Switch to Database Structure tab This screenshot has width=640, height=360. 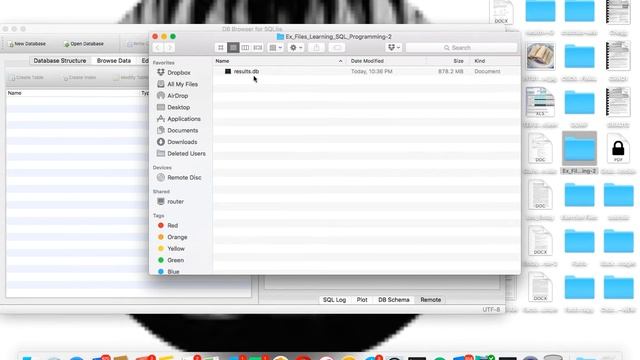[60, 60]
